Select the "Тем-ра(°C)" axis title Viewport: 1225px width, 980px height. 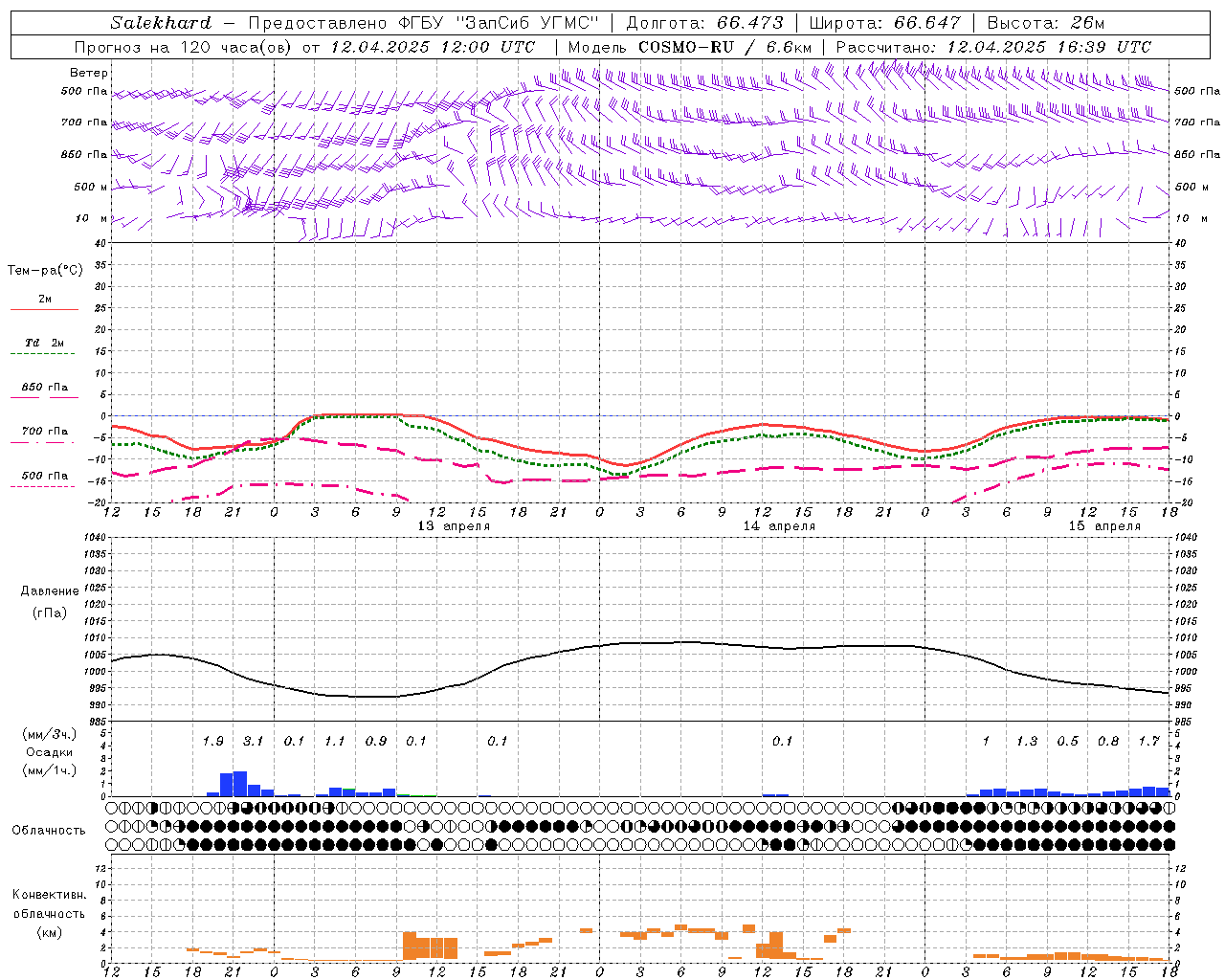[45, 271]
